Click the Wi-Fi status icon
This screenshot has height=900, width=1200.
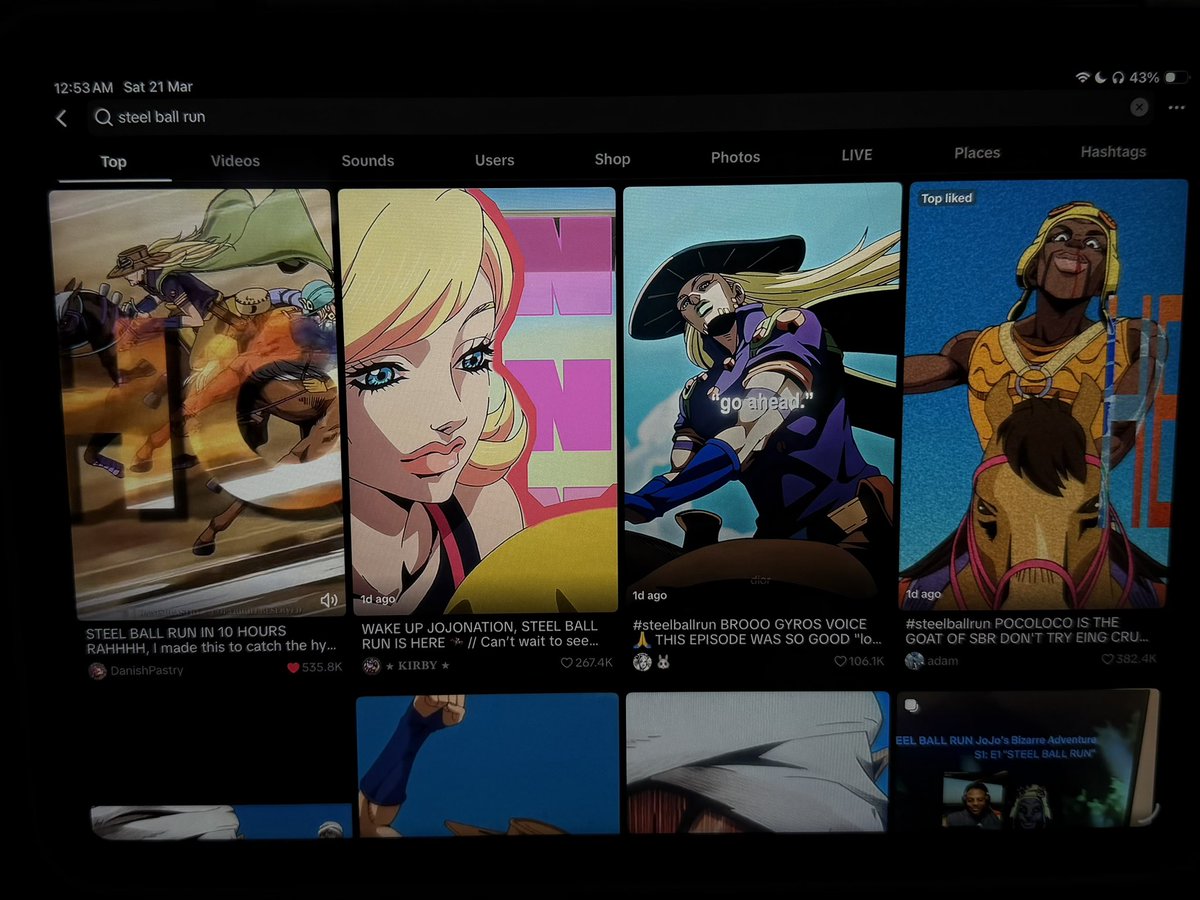pyautogui.click(x=1082, y=77)
